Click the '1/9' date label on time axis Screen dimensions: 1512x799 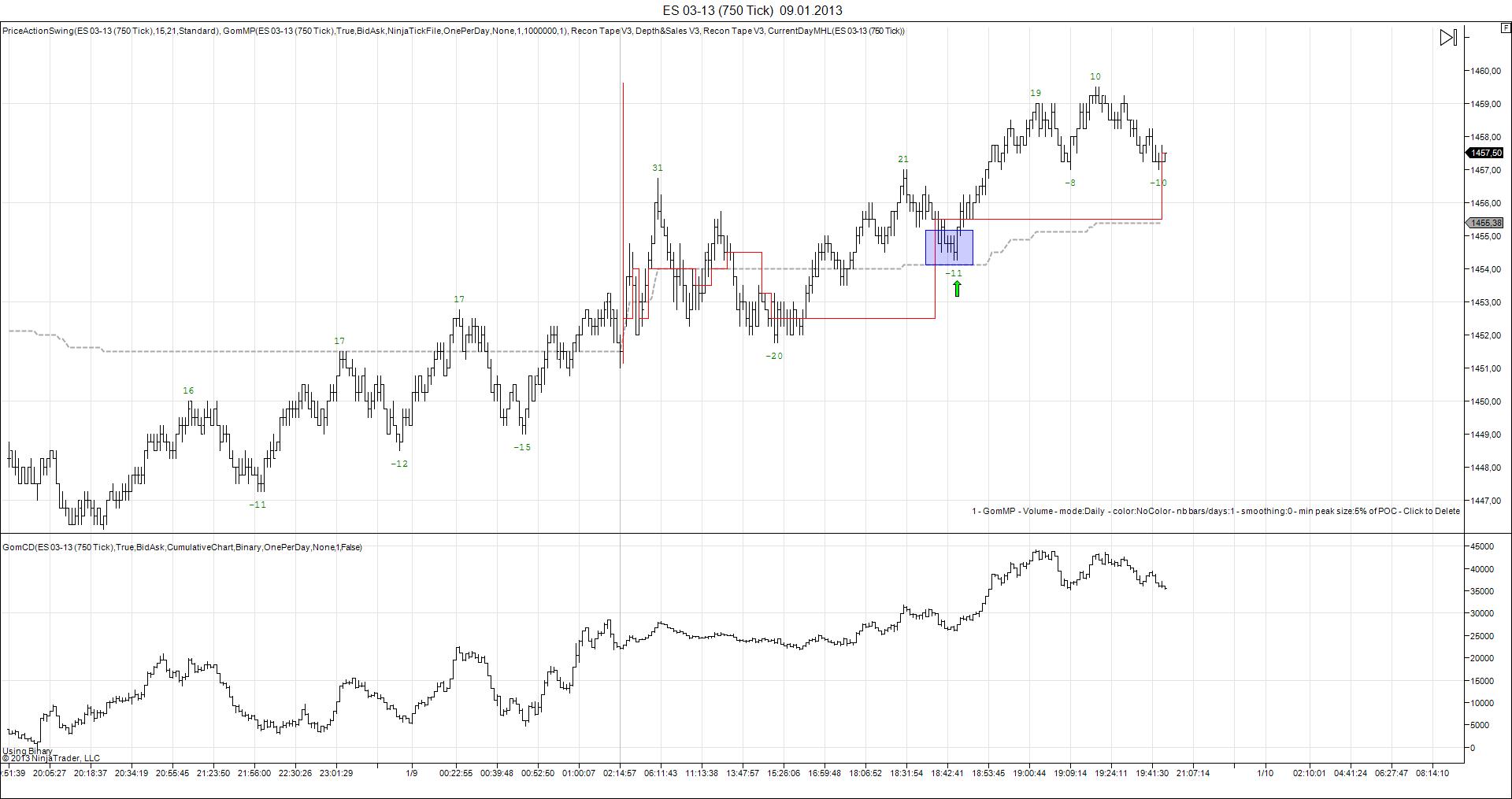tap(412, 773)
